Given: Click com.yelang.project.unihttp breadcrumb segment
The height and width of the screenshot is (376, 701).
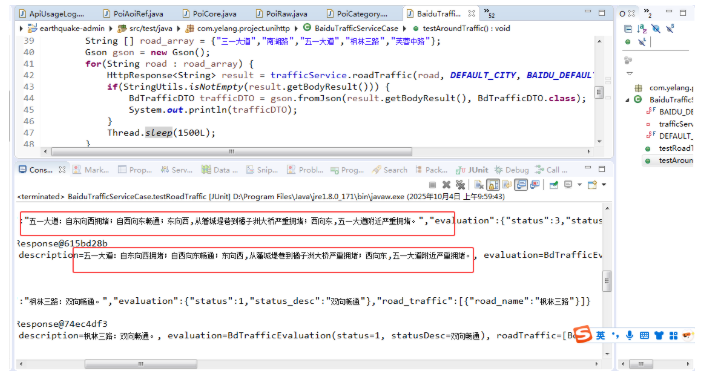Looking at the screenshot, I should click(x=238, y=28).
